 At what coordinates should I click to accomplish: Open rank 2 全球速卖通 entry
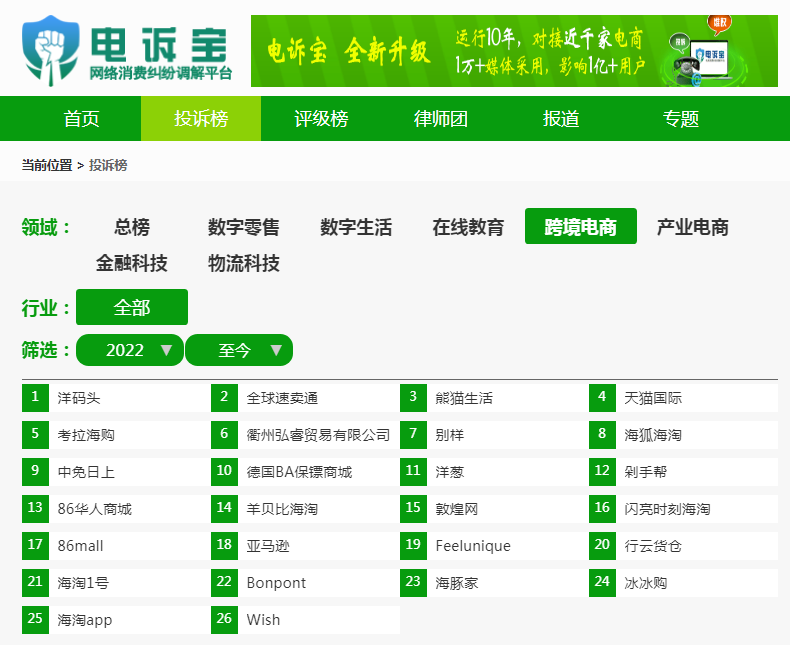tap(305, 398)
